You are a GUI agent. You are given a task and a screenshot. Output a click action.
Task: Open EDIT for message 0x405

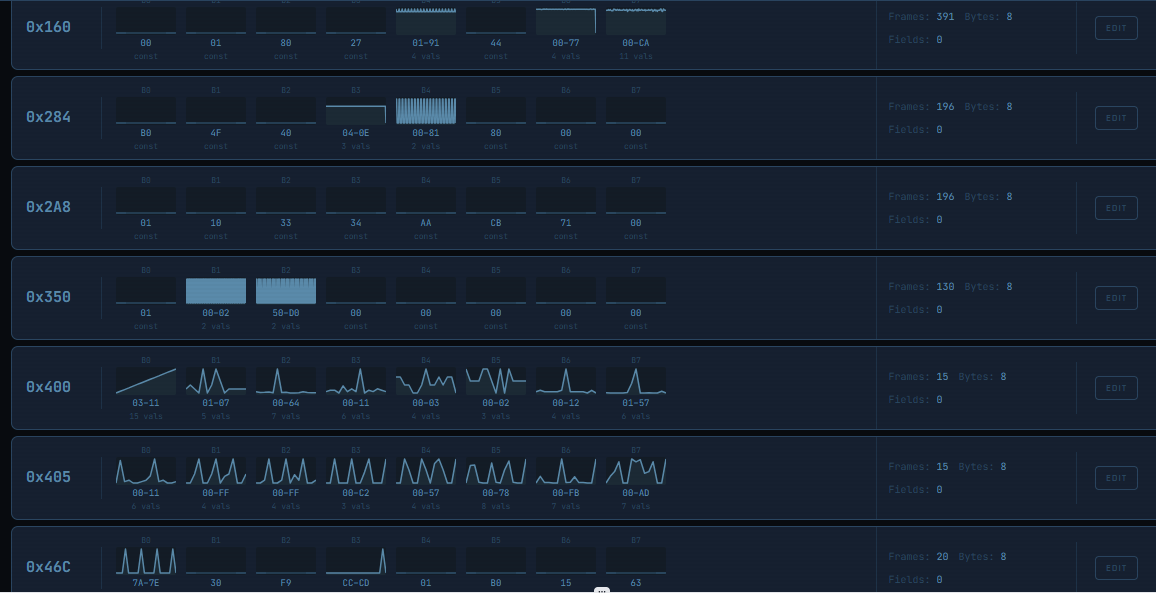click(x=1116, y=478)
